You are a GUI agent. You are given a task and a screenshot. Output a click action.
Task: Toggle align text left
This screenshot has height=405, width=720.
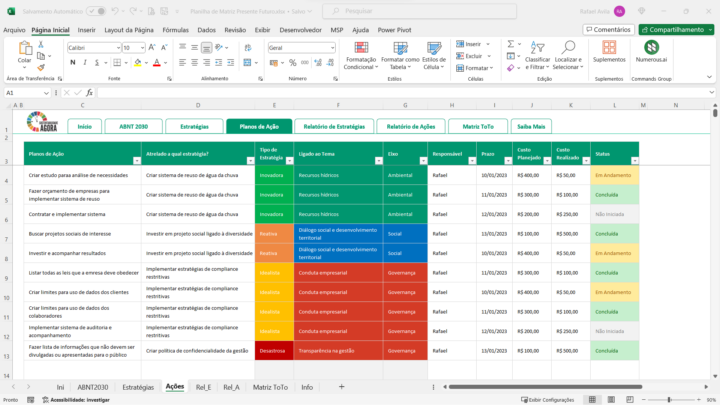coord(182,62)
